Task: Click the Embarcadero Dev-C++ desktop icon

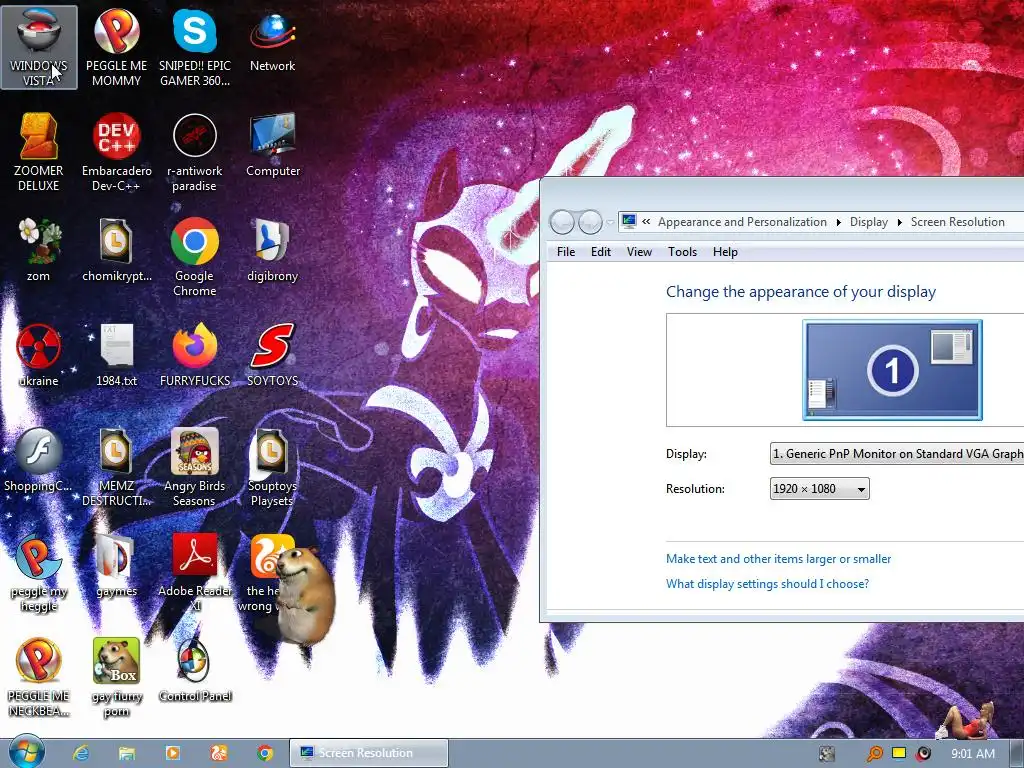Action: click(x=116, y=152)
